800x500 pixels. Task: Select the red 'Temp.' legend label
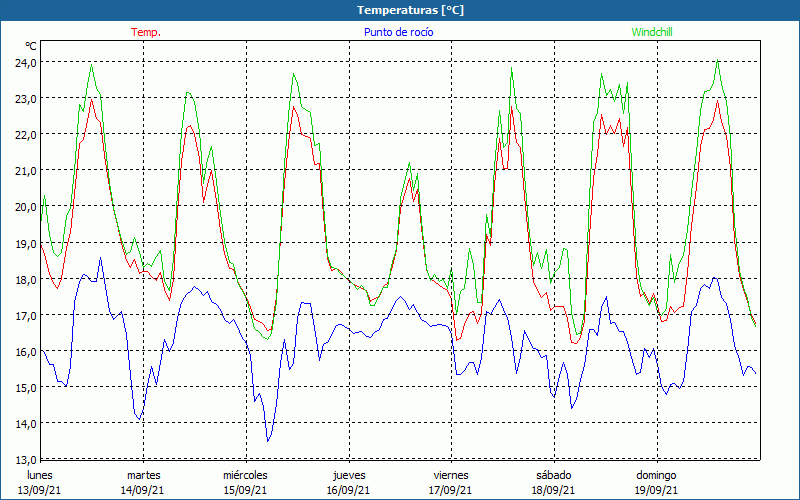tap(146, 32)
